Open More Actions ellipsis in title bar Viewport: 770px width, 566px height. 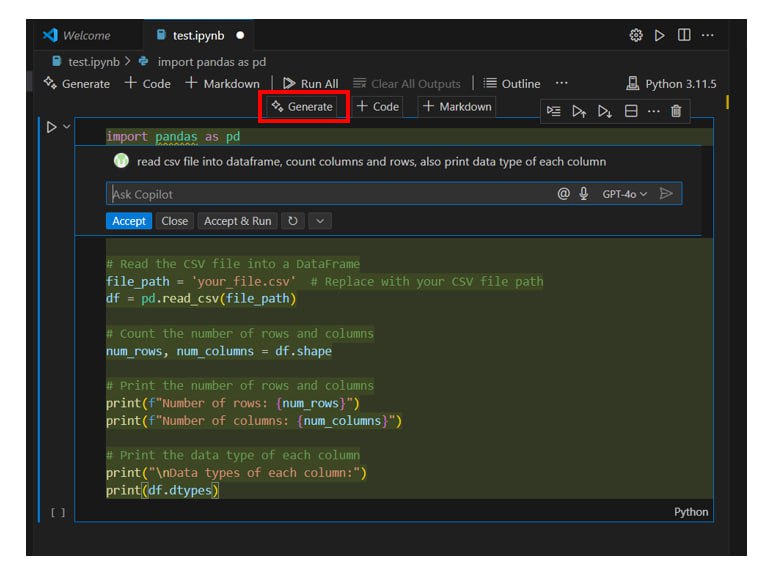pos(708,35)
